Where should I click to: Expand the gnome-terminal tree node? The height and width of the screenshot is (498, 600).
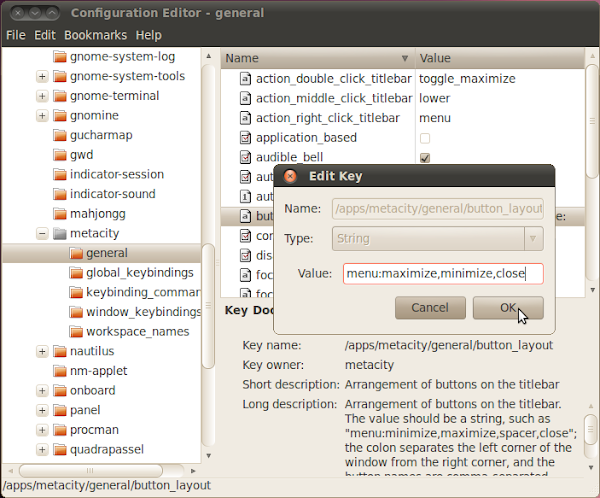pyautogui.click(x=42, y=96)
